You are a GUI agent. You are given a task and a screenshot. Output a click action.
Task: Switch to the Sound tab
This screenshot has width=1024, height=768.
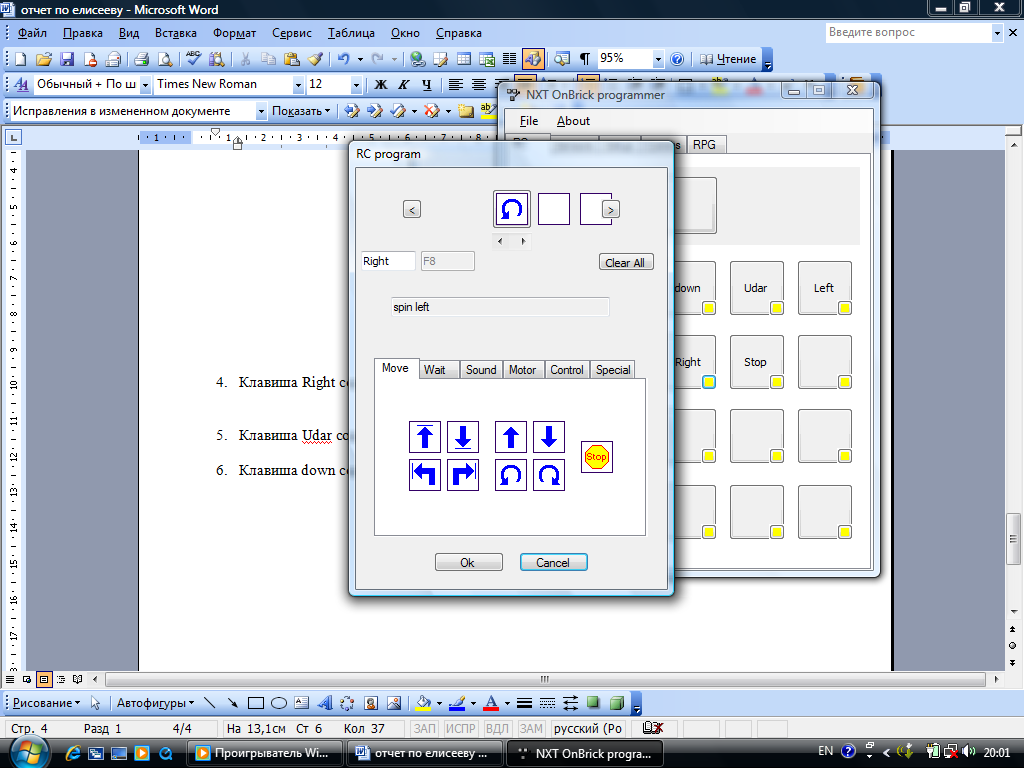coord(481,370)
